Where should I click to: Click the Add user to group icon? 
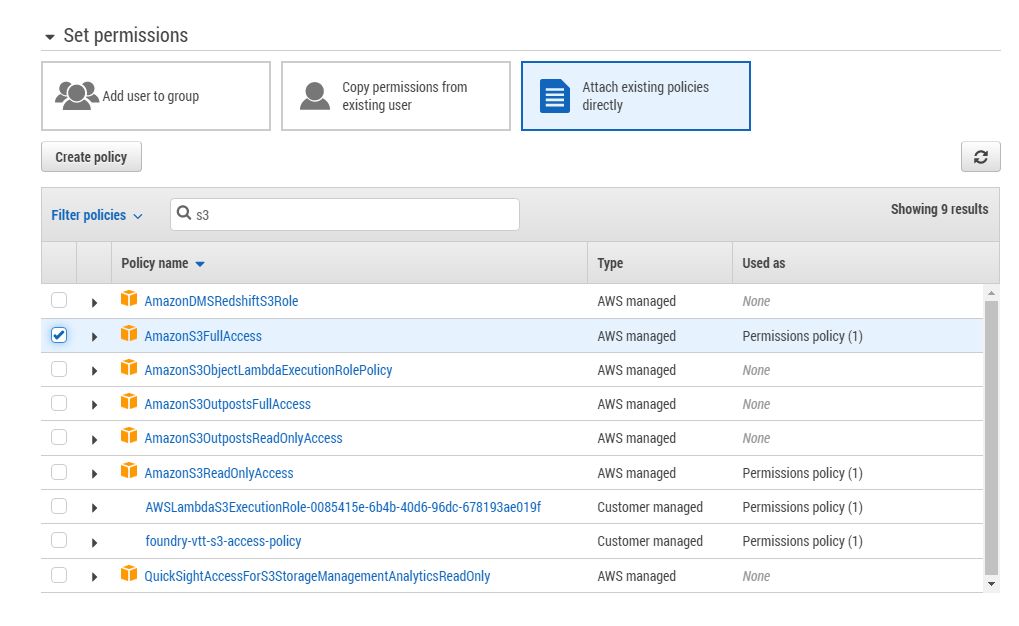coord(76,96)
